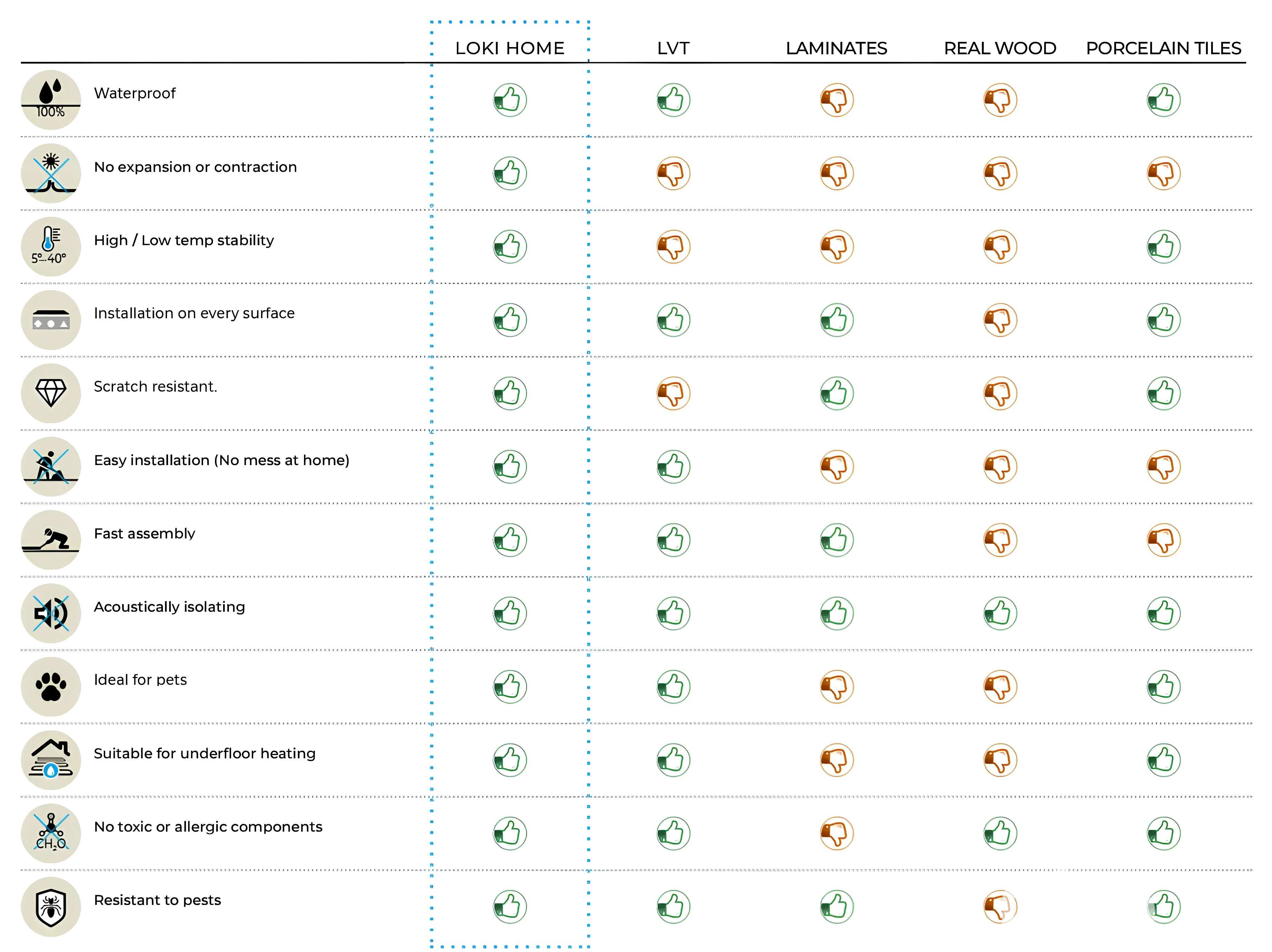The height and width of the screenshot is (952, 1272).
Task: Select the Ideal for pets paw icon
Action: [x=50, y=686]
